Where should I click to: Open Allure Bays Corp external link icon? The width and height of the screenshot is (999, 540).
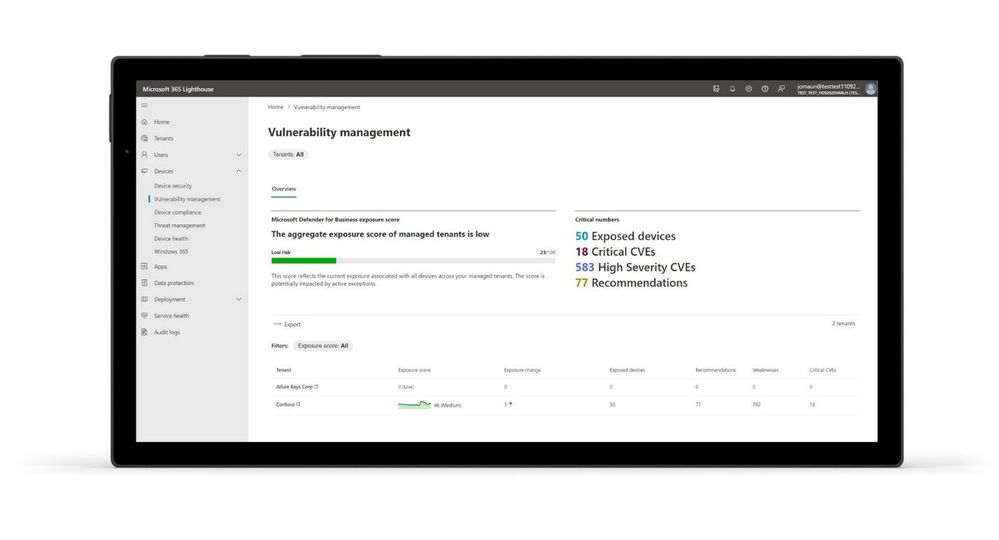[317, 387]
